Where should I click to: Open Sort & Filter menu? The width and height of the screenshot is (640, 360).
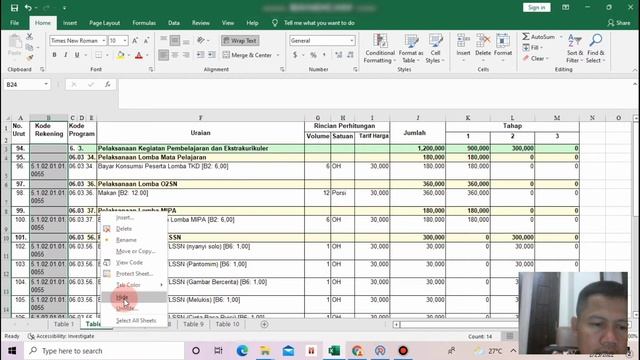click(x=575, y=49)
